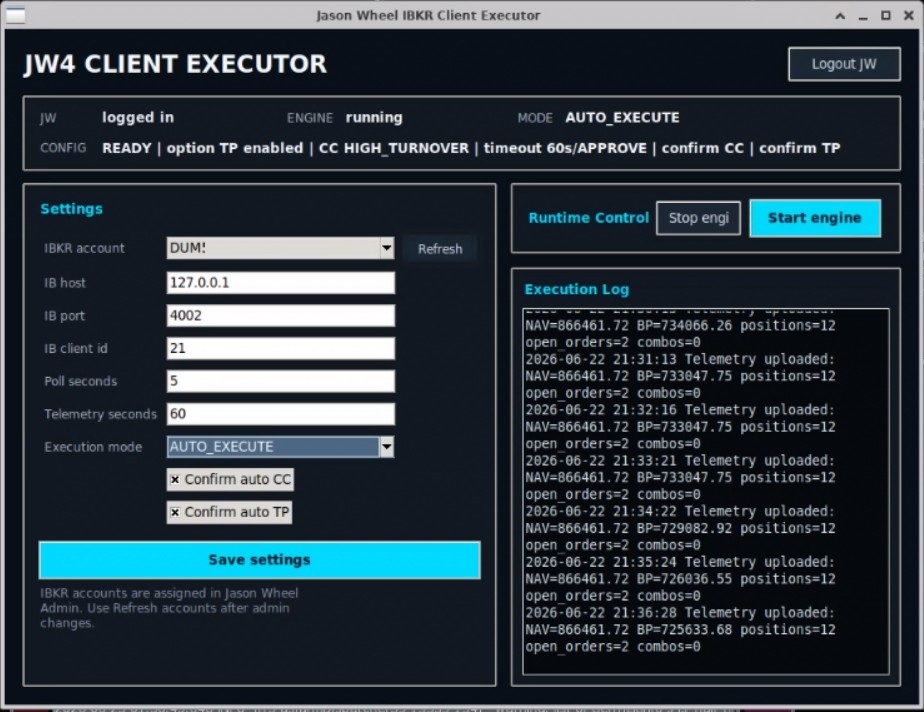Screen dimensions: 924x712
Task: Click the Runtime Control heading
Action: point(588,218)
